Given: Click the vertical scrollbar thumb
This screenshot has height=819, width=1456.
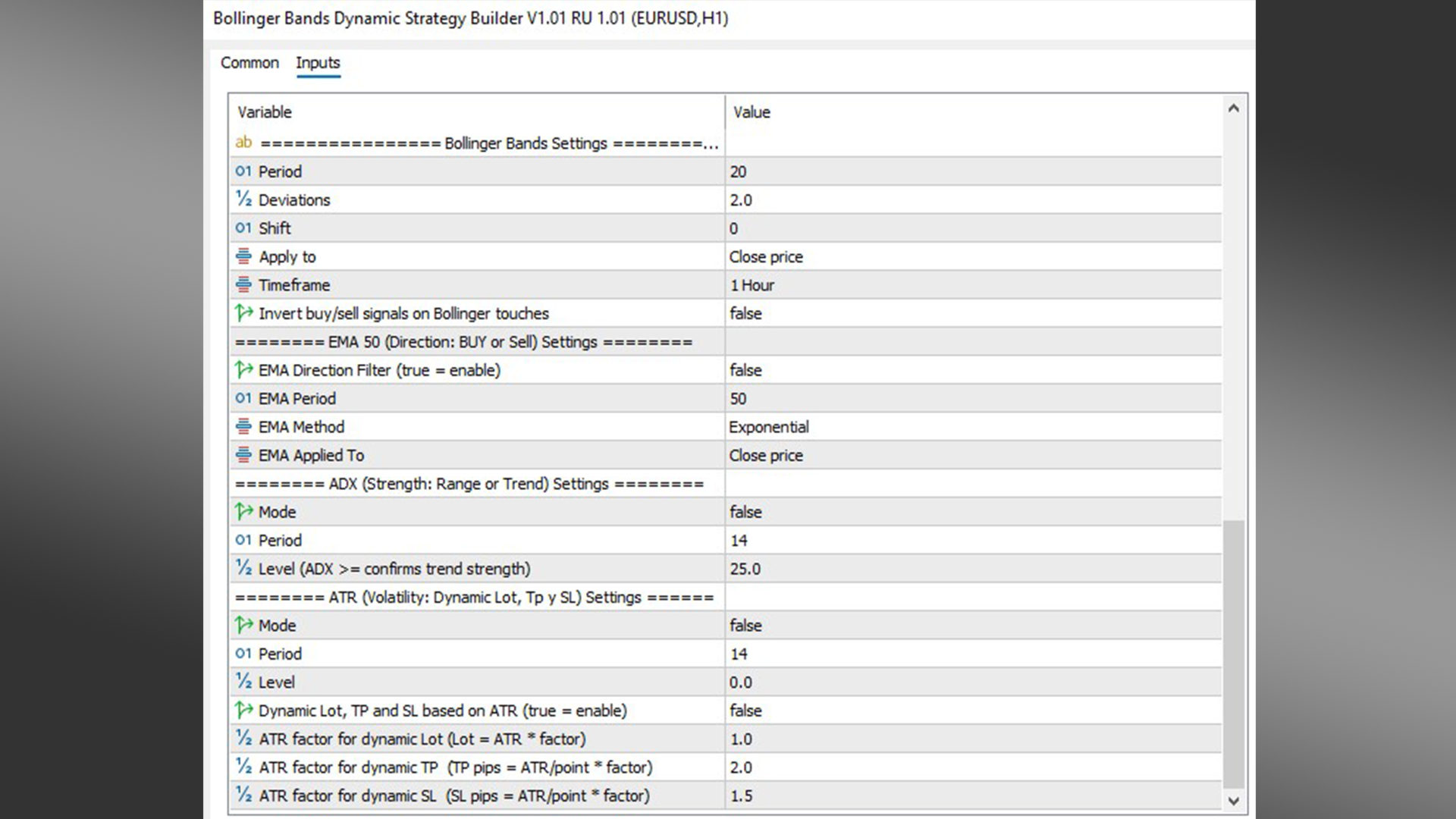Looking at the screenshot, I should click(x=1234, y=652).
